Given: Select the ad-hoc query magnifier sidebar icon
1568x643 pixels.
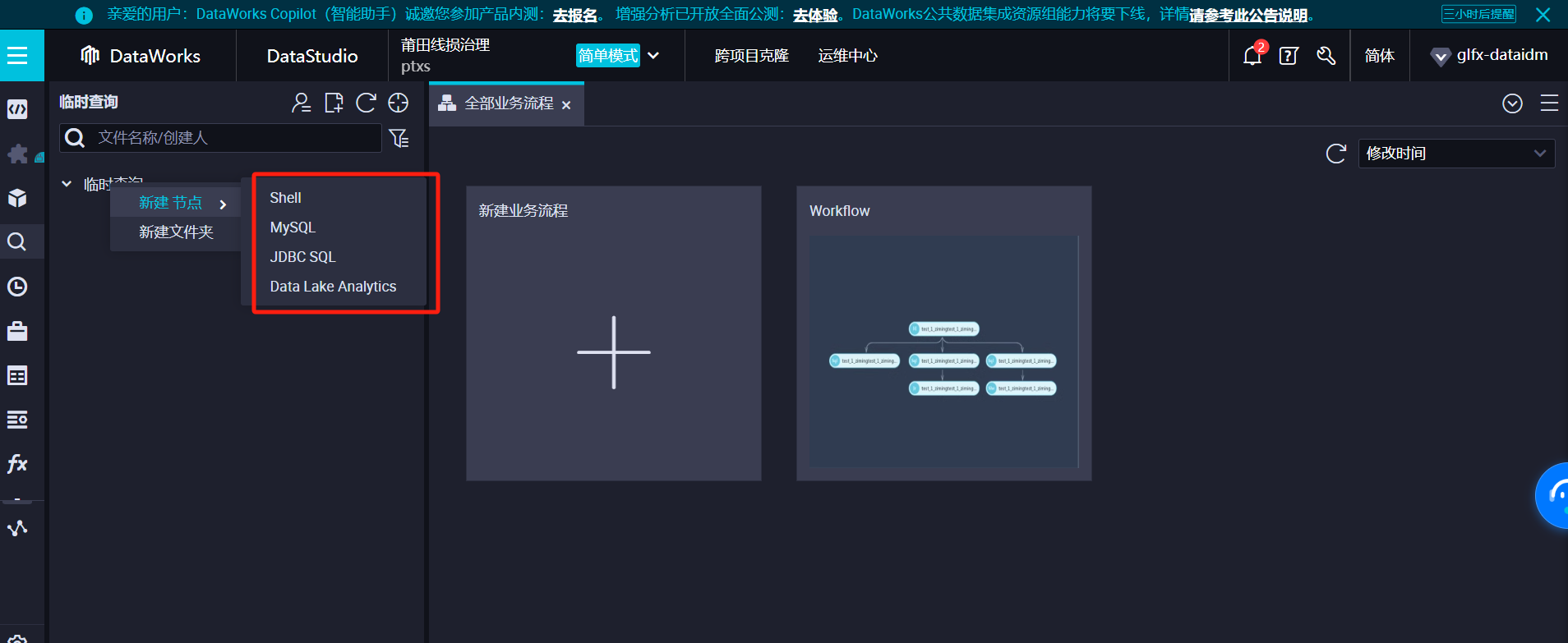Looking at the screenshot, I should point(17,241).
